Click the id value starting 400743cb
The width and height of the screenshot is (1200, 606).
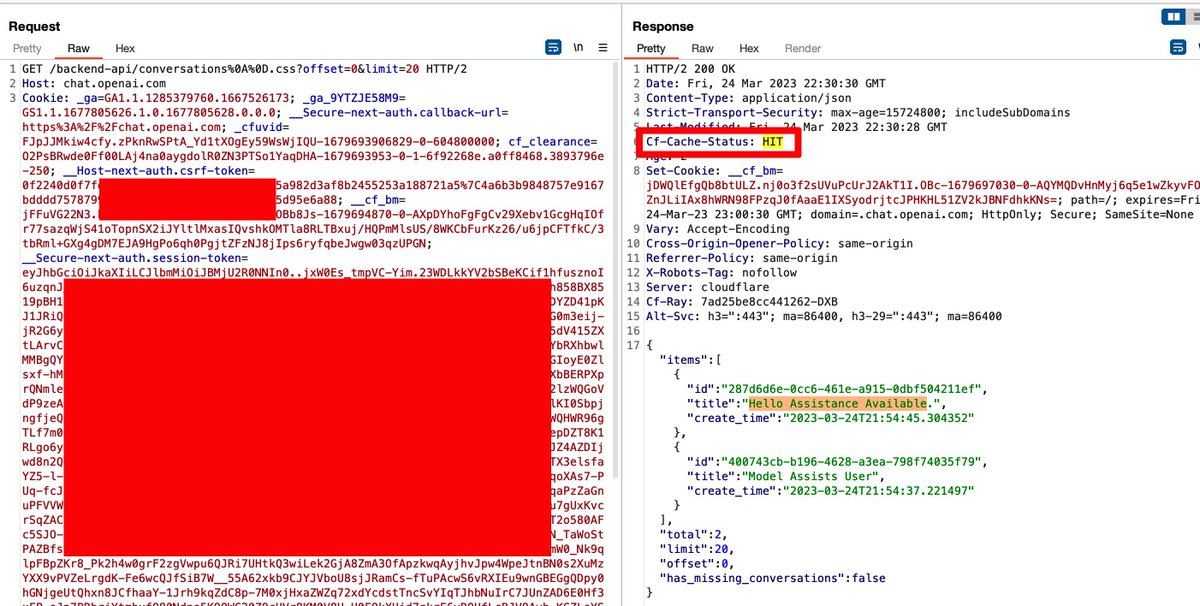[x=853, y=462]
